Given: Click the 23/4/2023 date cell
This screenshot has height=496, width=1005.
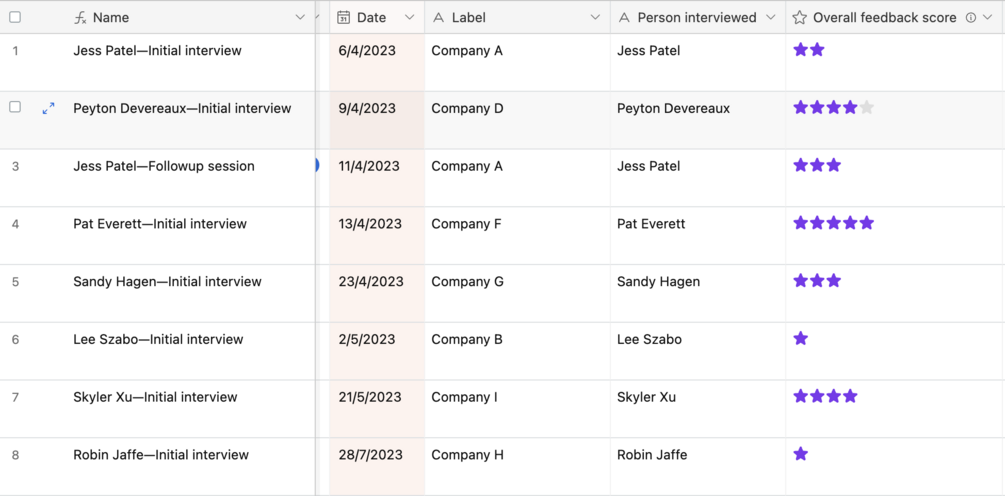Looking at the screenshot, I should (376, 282).
